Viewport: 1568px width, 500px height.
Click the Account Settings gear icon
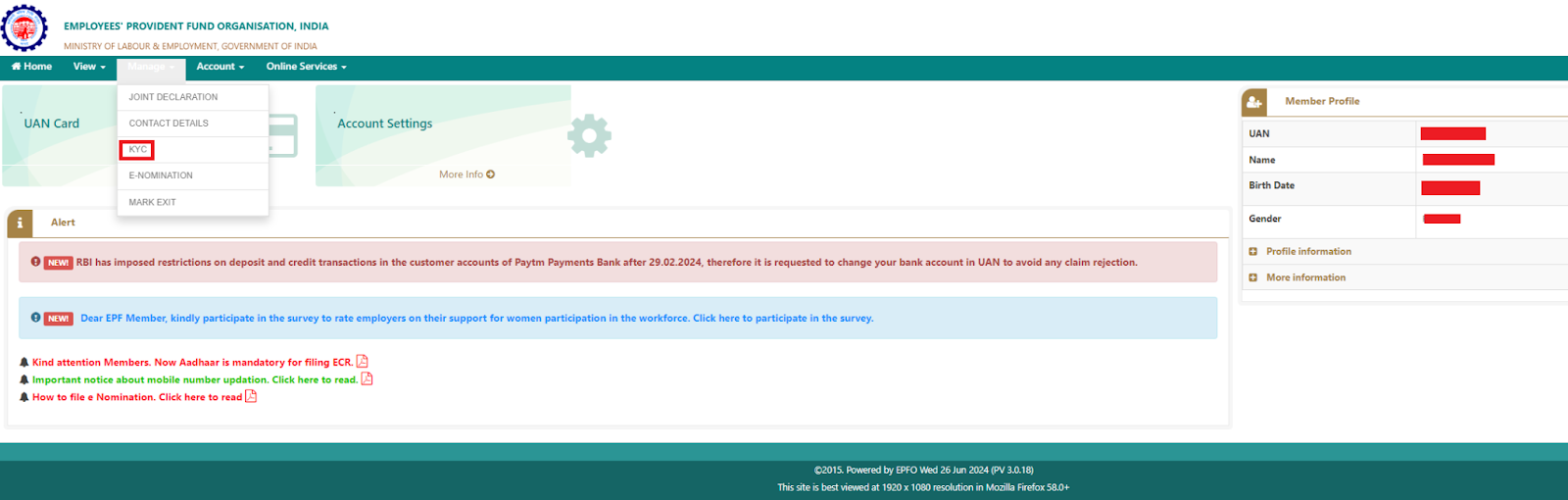[x=589, y=136]
